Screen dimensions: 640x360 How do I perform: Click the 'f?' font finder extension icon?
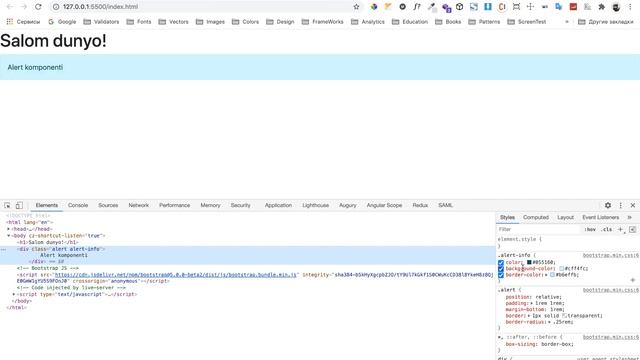point(417,7)
